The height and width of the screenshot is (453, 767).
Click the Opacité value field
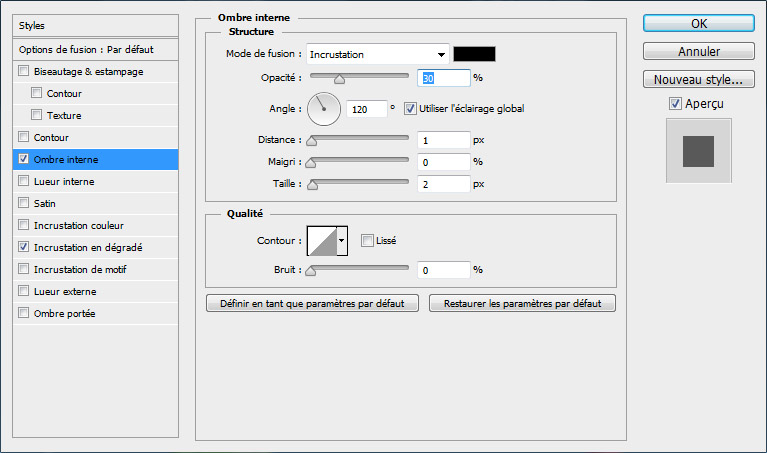click(444, 78)
